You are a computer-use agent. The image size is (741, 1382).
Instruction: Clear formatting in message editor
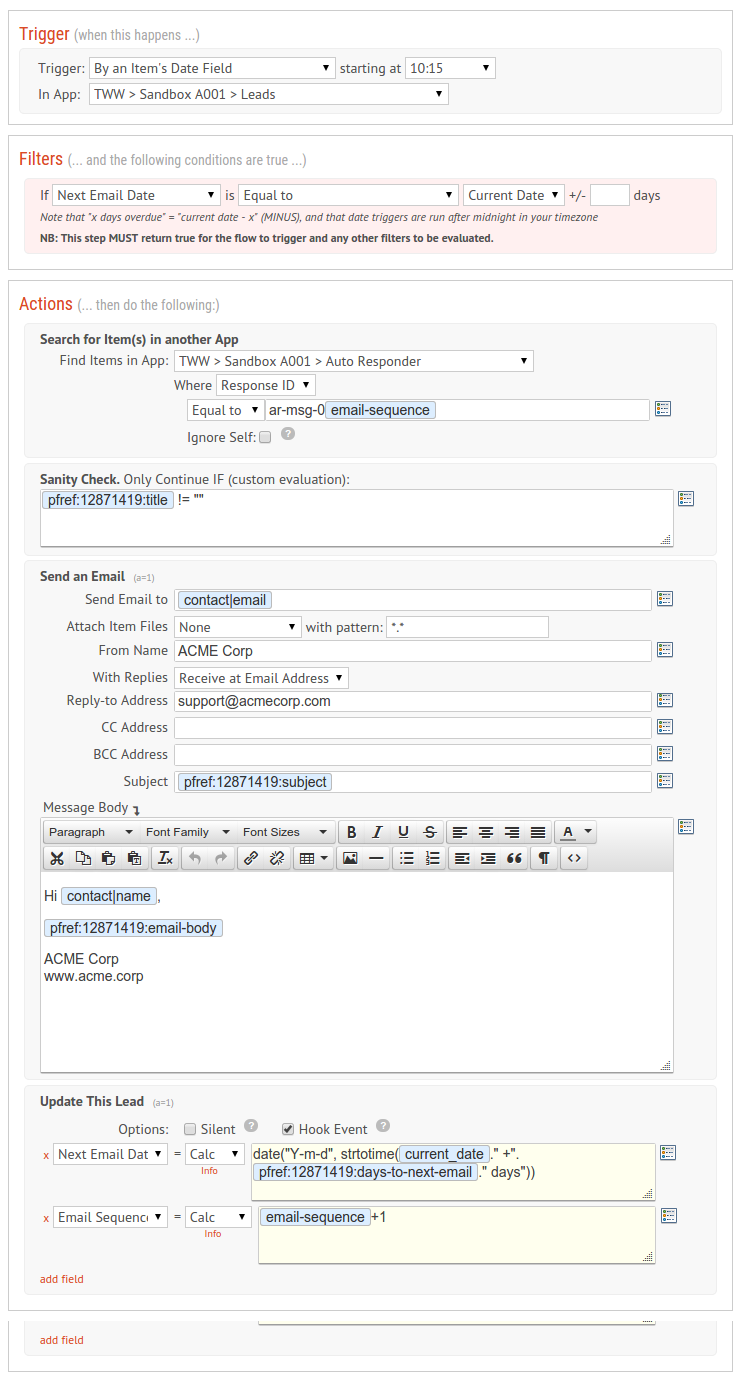(166, 858)
